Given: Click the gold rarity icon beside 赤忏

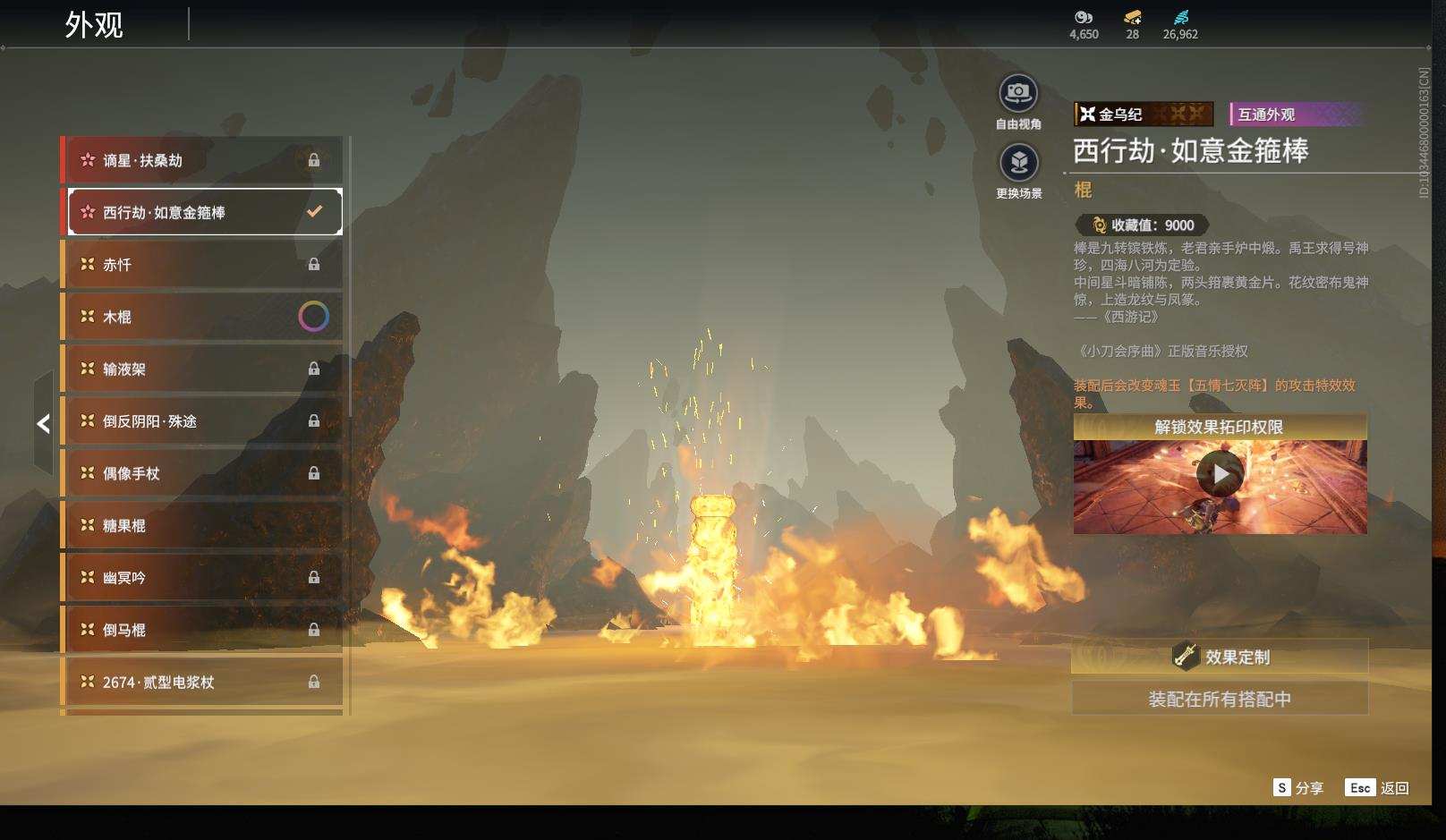Looking at the screenshot, I should (88, 264).
